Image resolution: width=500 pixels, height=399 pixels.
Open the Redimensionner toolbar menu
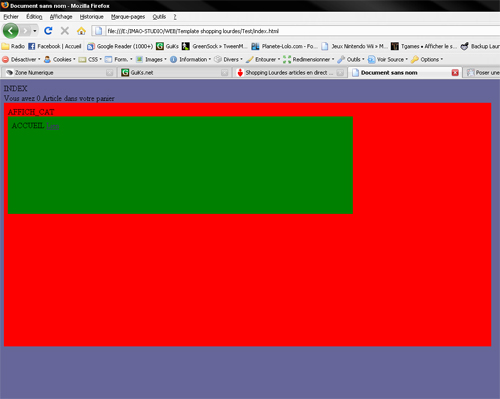[308, 59]
